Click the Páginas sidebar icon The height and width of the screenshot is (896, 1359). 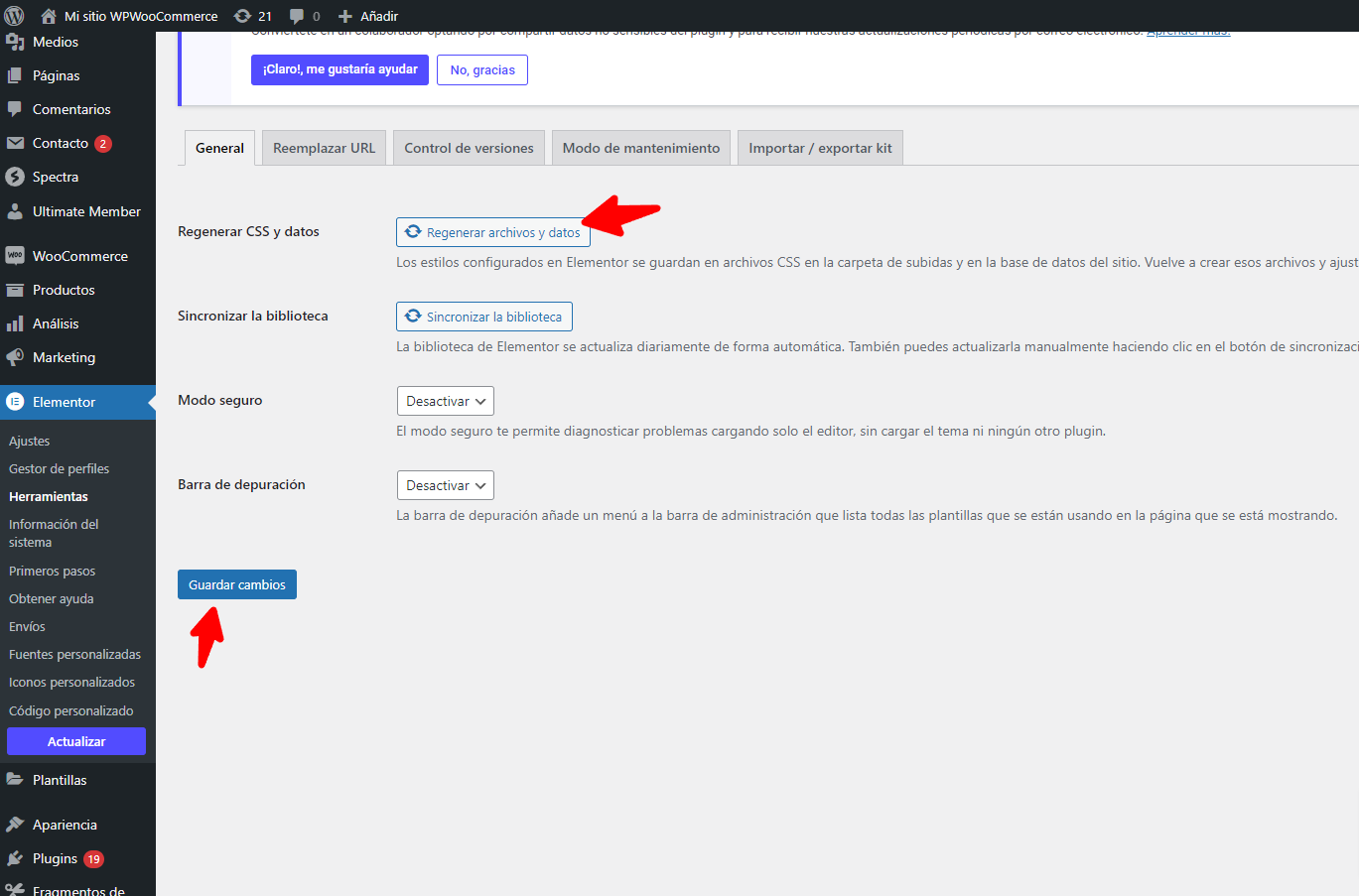click(x=15, y=75)
